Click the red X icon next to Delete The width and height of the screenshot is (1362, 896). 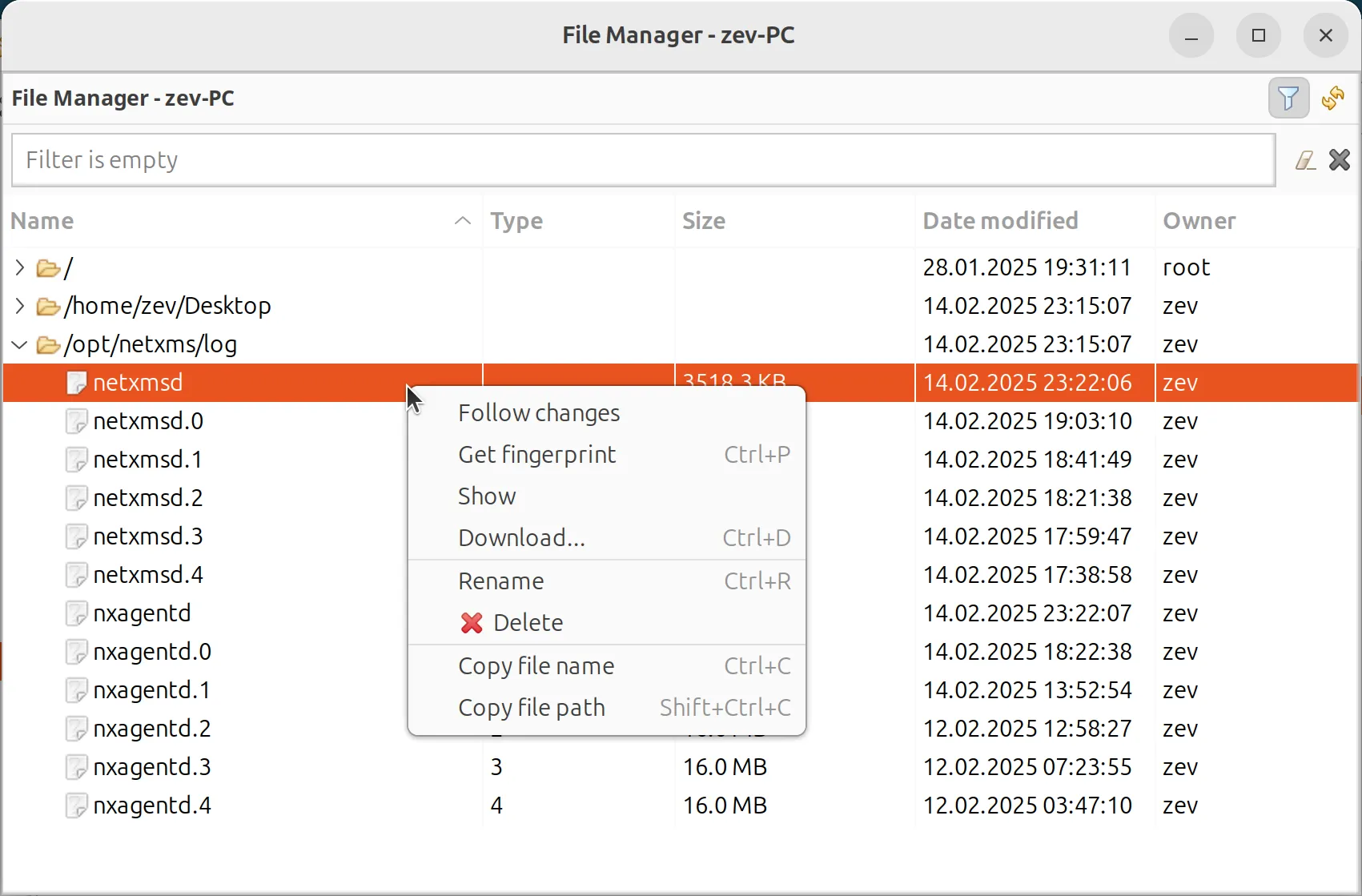tap(471, 623)
